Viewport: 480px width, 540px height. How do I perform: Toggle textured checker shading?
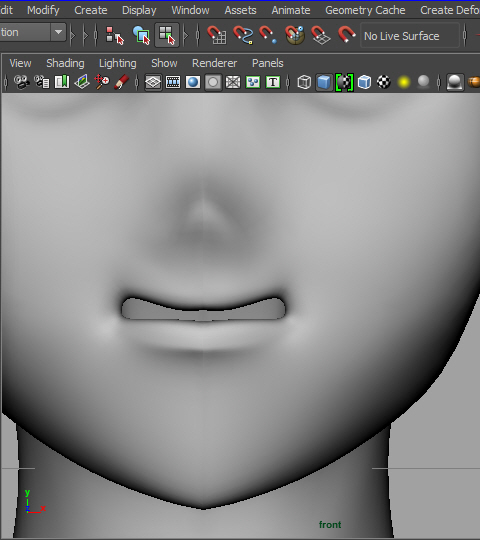[384, 82]
